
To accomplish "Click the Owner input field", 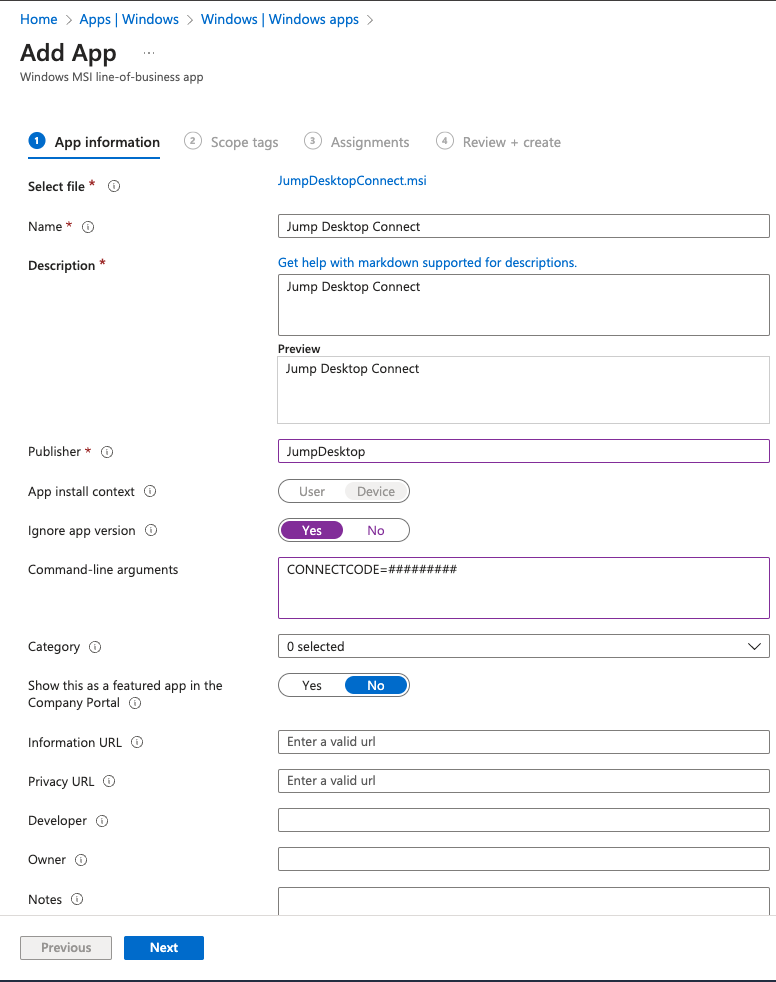I will 524,859.
